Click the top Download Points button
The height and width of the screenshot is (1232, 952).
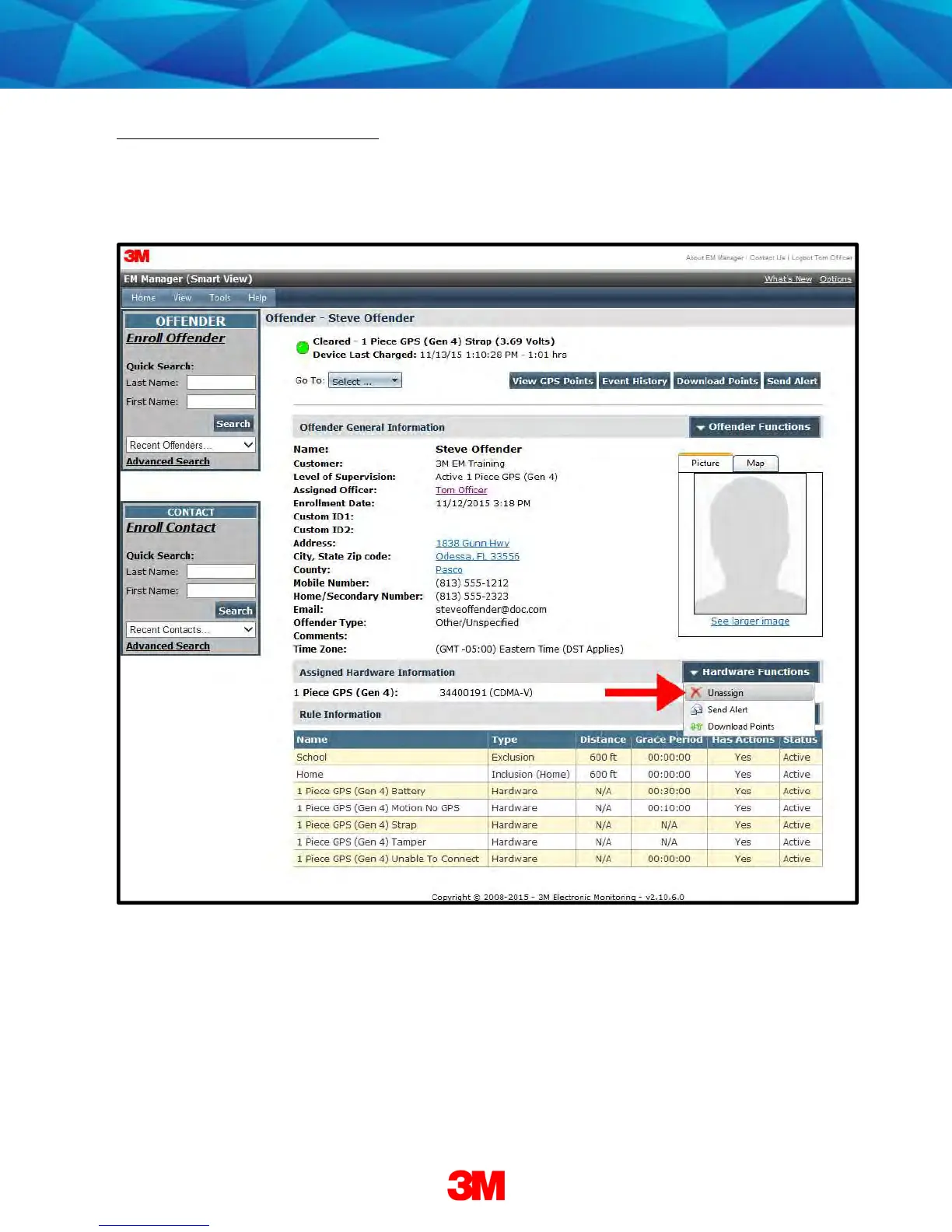click(717, 380)
